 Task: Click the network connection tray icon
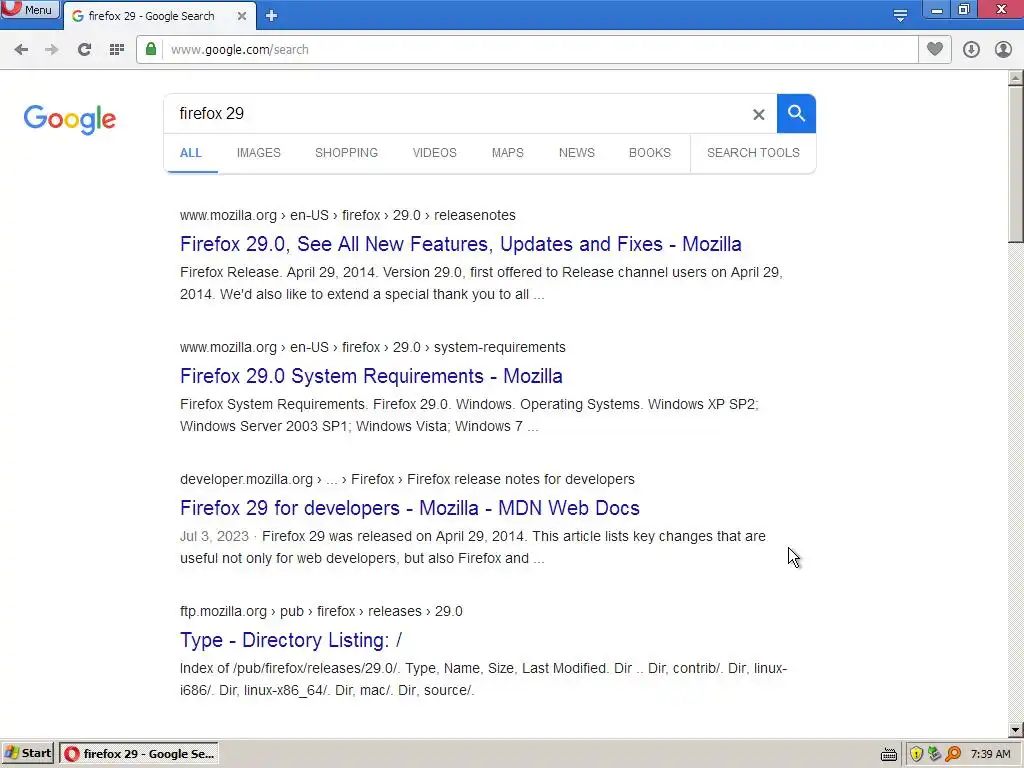pos(935,754)
